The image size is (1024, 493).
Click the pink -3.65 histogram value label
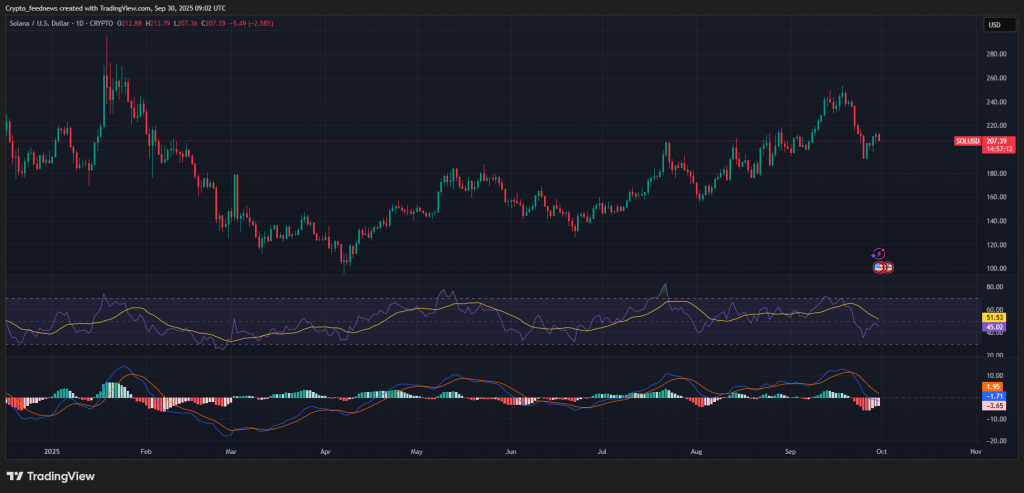point(993,406)
